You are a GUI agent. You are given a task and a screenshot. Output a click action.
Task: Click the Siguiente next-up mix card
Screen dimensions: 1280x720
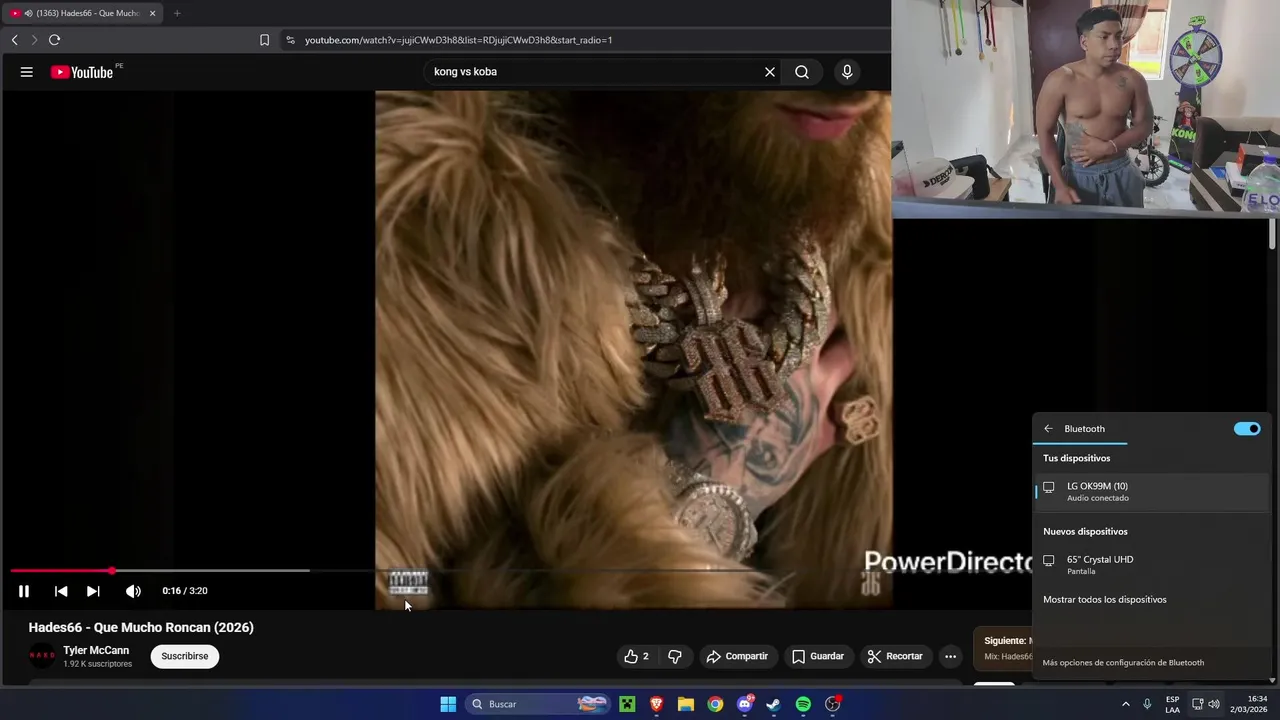pos(1003,648)
